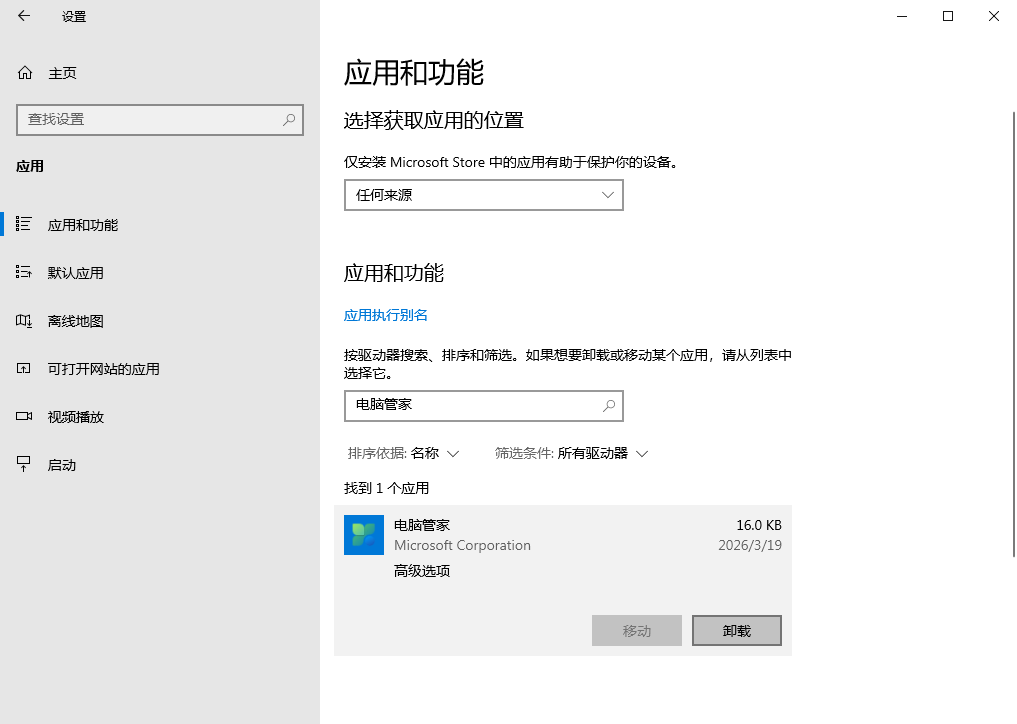Click the 查找设置 search field
This screenshot has height=724, width=1017.
click(150, 119)
